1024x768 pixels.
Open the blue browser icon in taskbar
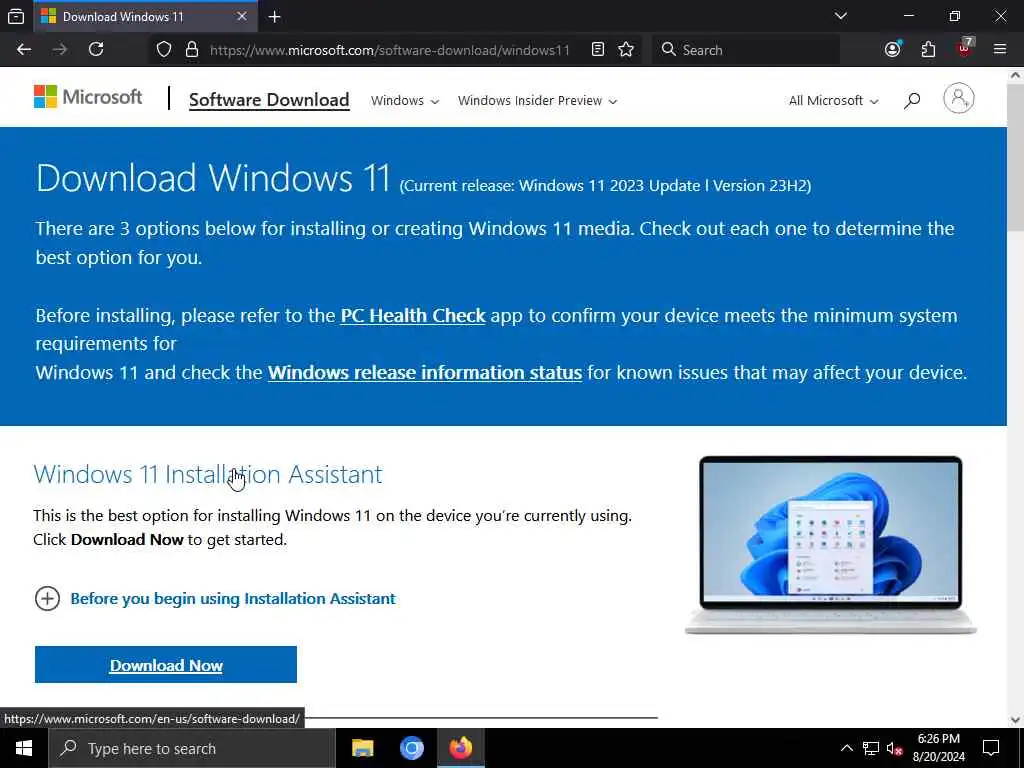click(411, 748)
